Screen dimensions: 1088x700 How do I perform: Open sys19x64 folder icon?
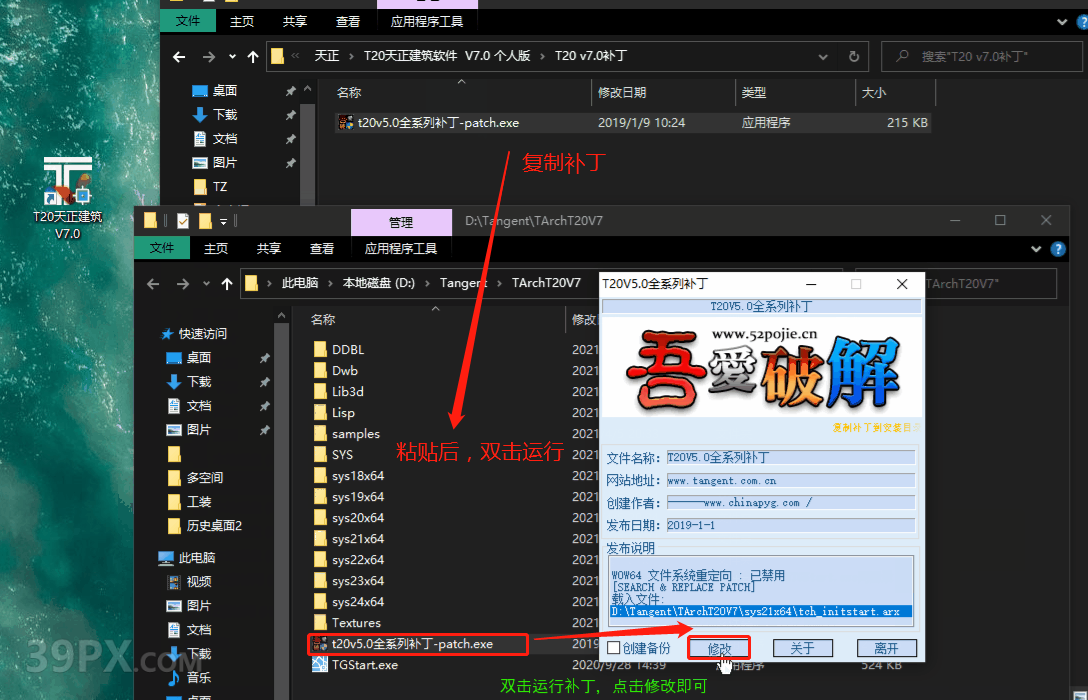[x=321, y=497]
